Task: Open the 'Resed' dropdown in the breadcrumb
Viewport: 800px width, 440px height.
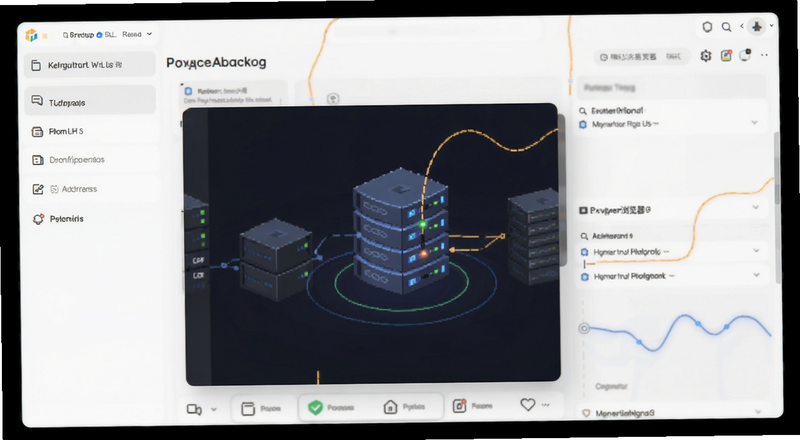Action: (x=137, y=34)
